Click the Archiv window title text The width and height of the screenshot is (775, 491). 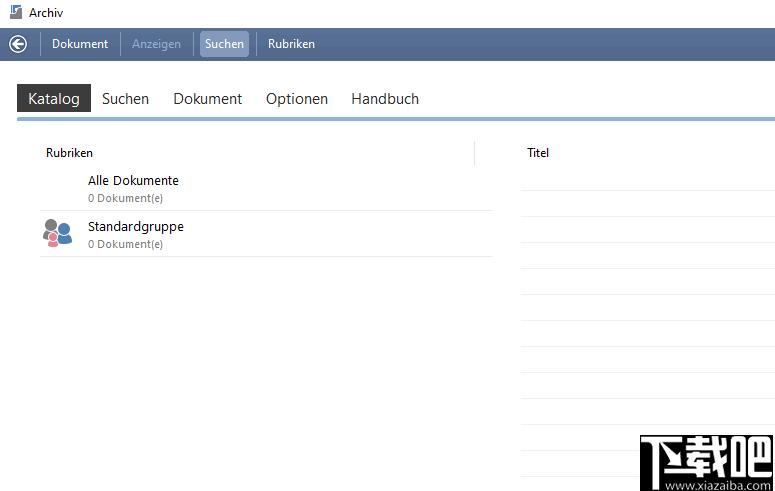point(46,13)
